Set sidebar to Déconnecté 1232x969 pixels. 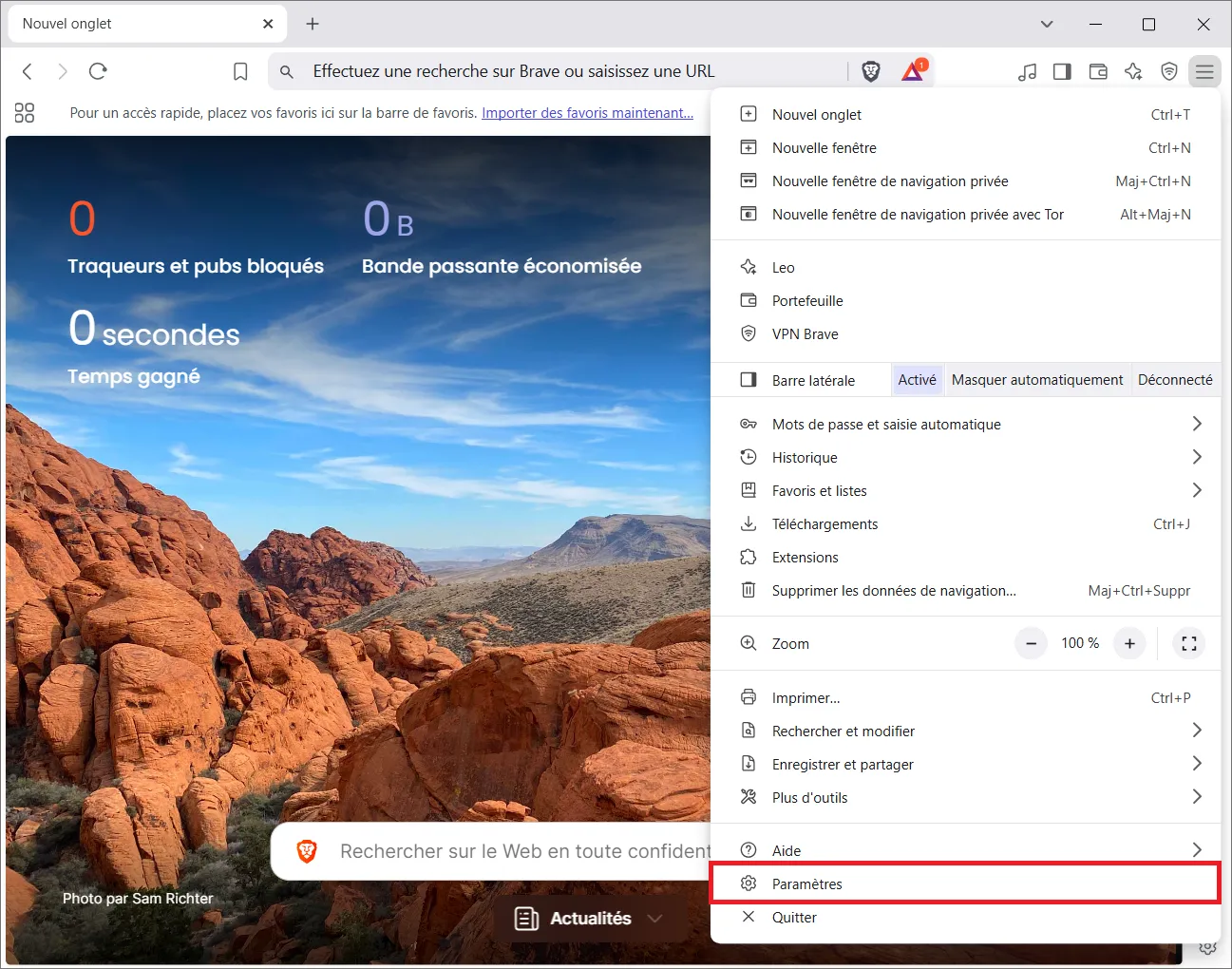pyautogui.click(x=1175, y=380)
